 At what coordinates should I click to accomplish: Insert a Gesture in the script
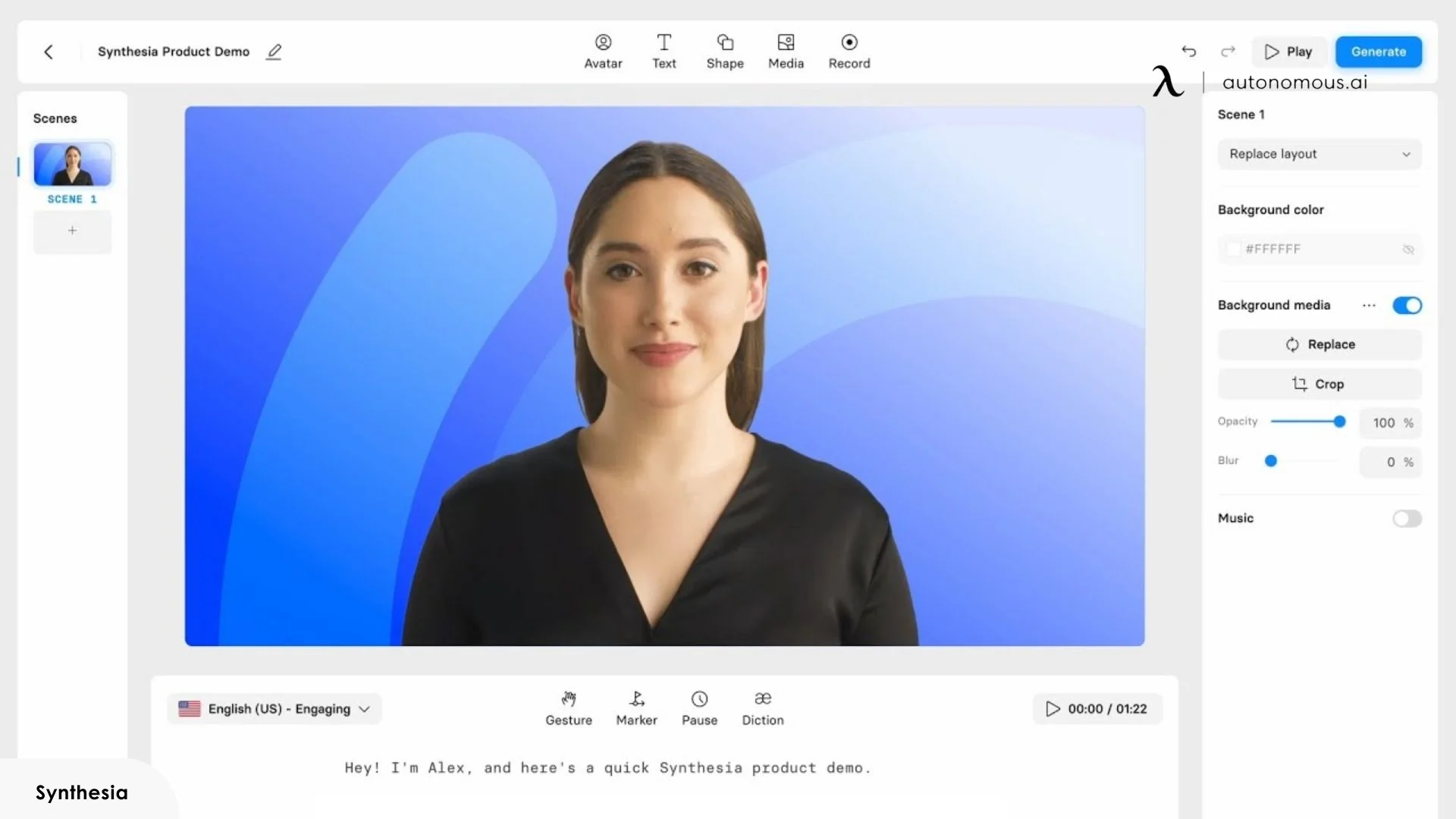[569, 708]
